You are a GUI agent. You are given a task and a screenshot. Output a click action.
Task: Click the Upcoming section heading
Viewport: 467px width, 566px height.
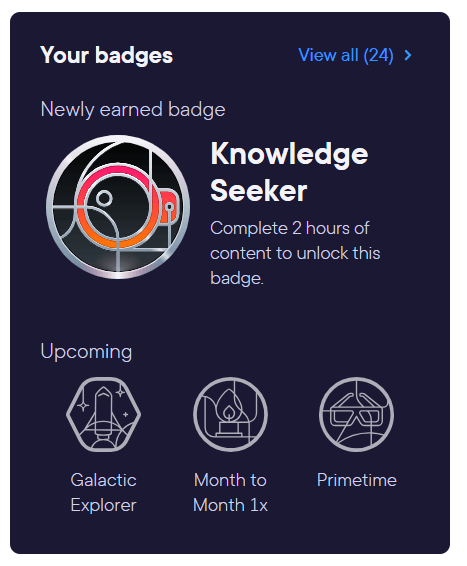click(86, 352)
